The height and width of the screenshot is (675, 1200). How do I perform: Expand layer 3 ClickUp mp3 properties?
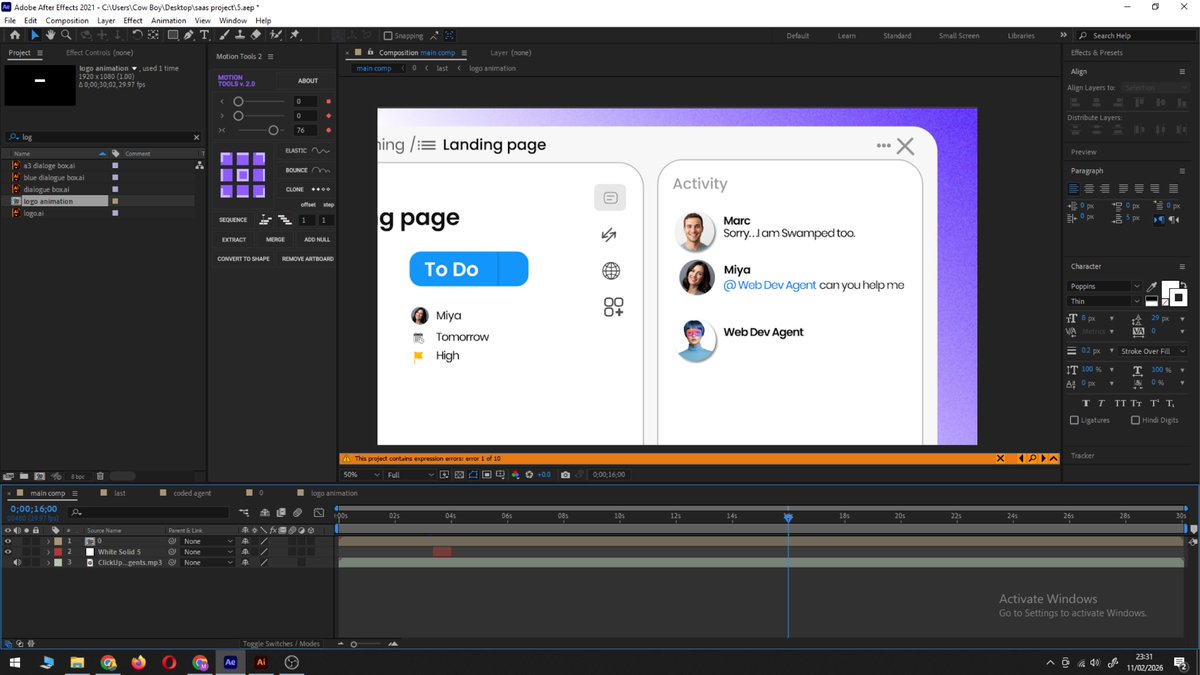48,562
